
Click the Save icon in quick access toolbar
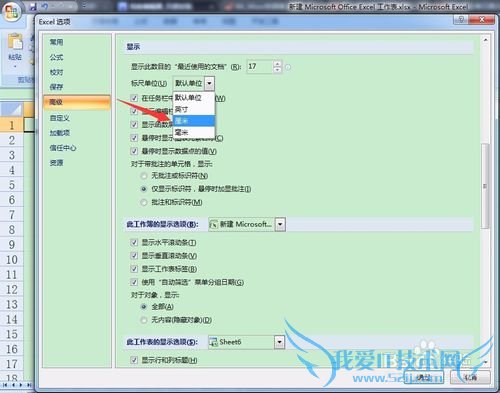(x=33, y=6)
